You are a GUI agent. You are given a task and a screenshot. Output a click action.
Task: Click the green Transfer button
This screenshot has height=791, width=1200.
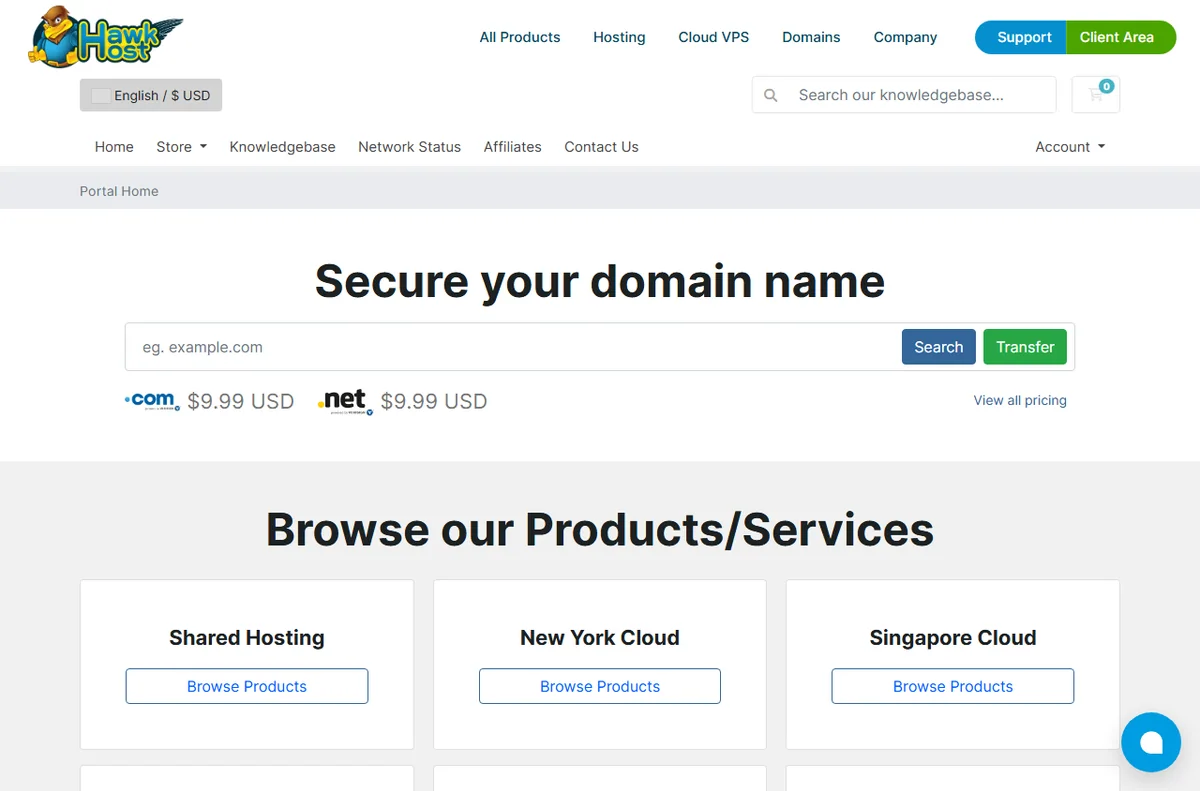(1025, 347)
